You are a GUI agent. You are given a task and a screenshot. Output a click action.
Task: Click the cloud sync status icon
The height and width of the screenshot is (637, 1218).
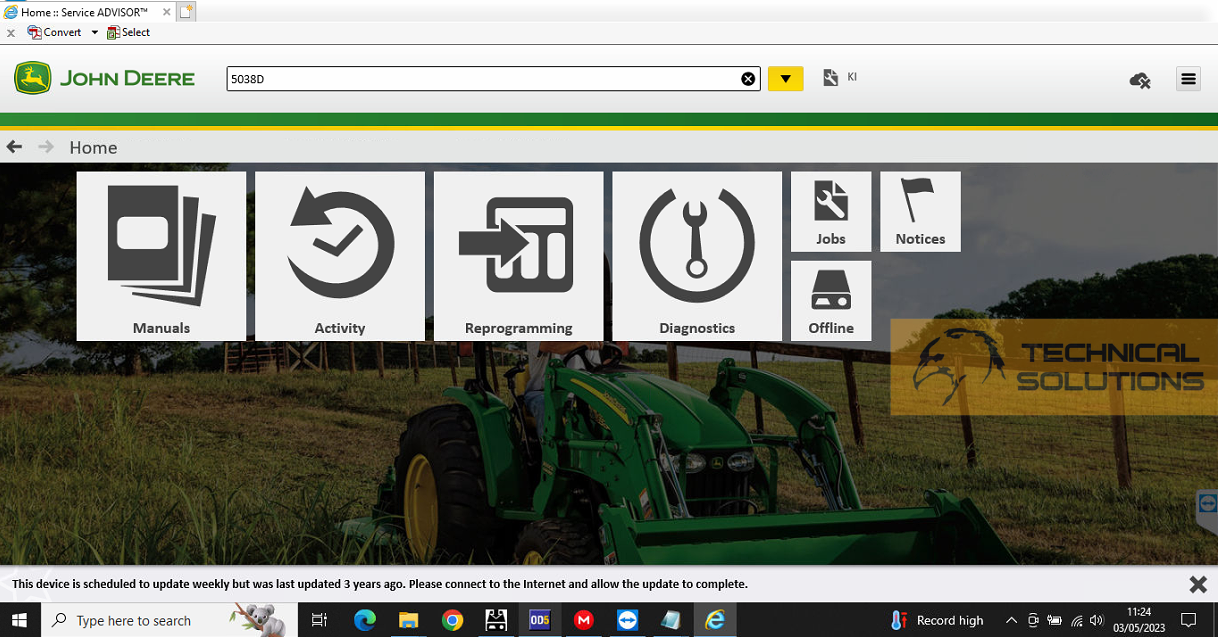[1139, 79]
